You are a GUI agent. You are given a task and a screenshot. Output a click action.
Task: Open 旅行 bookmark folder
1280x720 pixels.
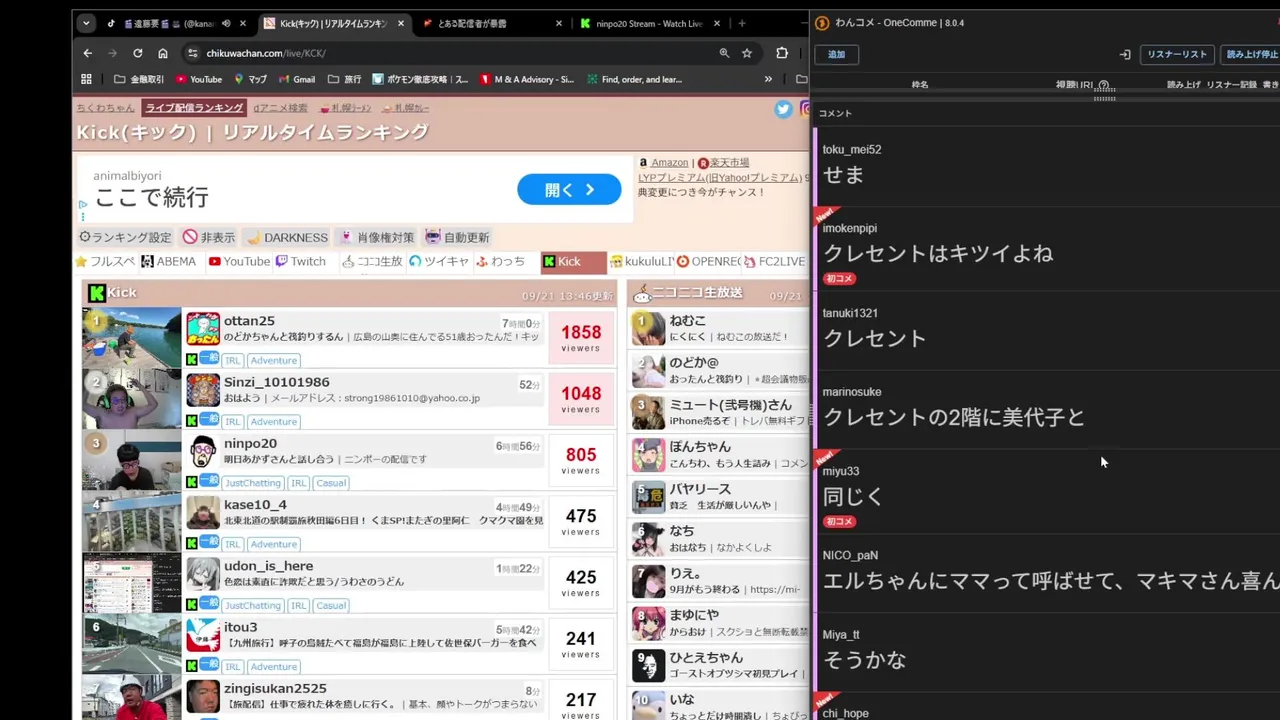coord(345,79)
